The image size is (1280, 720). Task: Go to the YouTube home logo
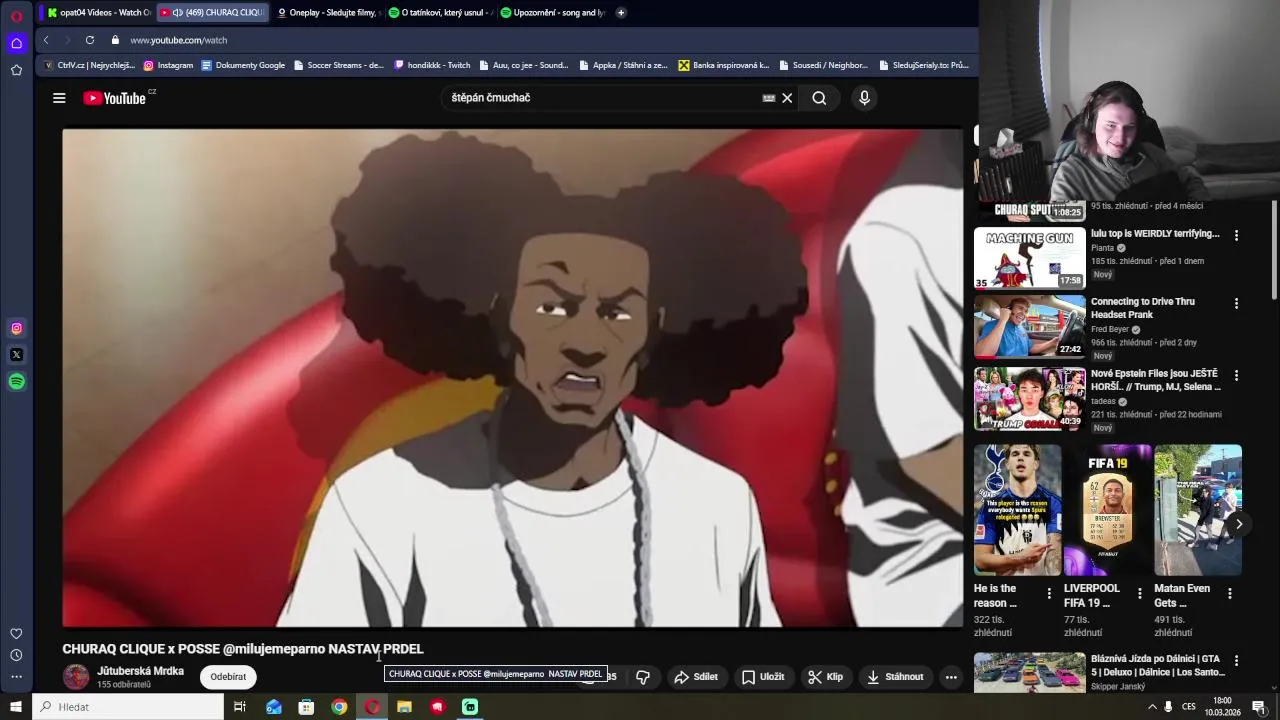115,98
